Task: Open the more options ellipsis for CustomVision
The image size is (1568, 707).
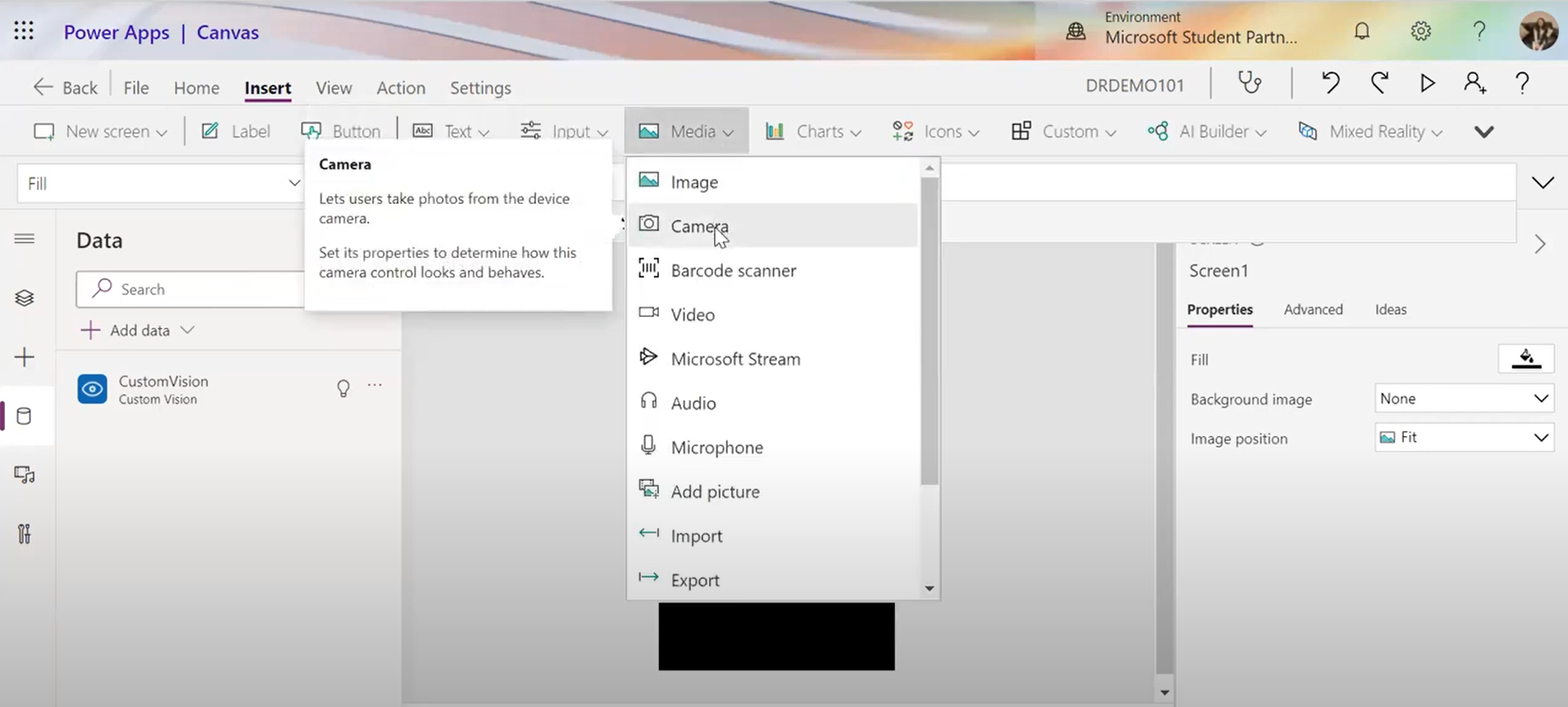Action: [x=375, y=385]
